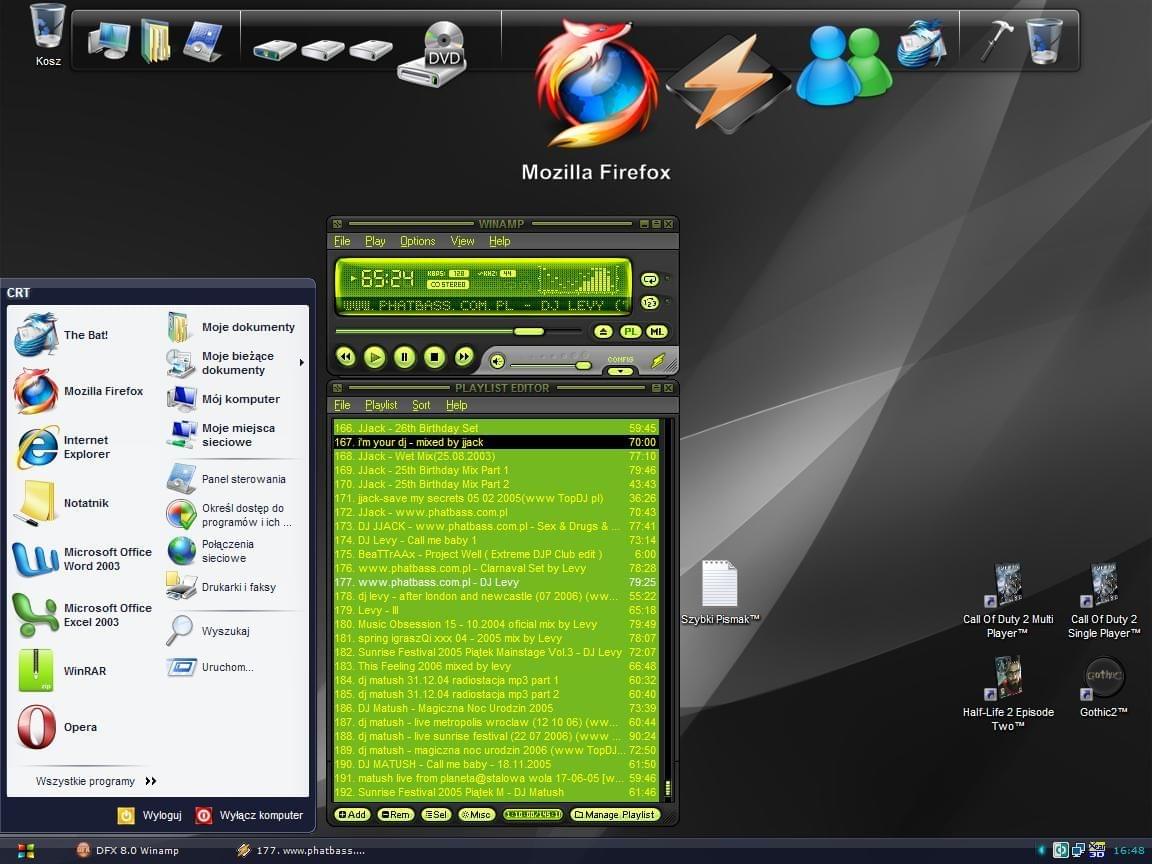Click the large Firefox dock icon
The image size is (1152, 864).
[x=596, y=83]
